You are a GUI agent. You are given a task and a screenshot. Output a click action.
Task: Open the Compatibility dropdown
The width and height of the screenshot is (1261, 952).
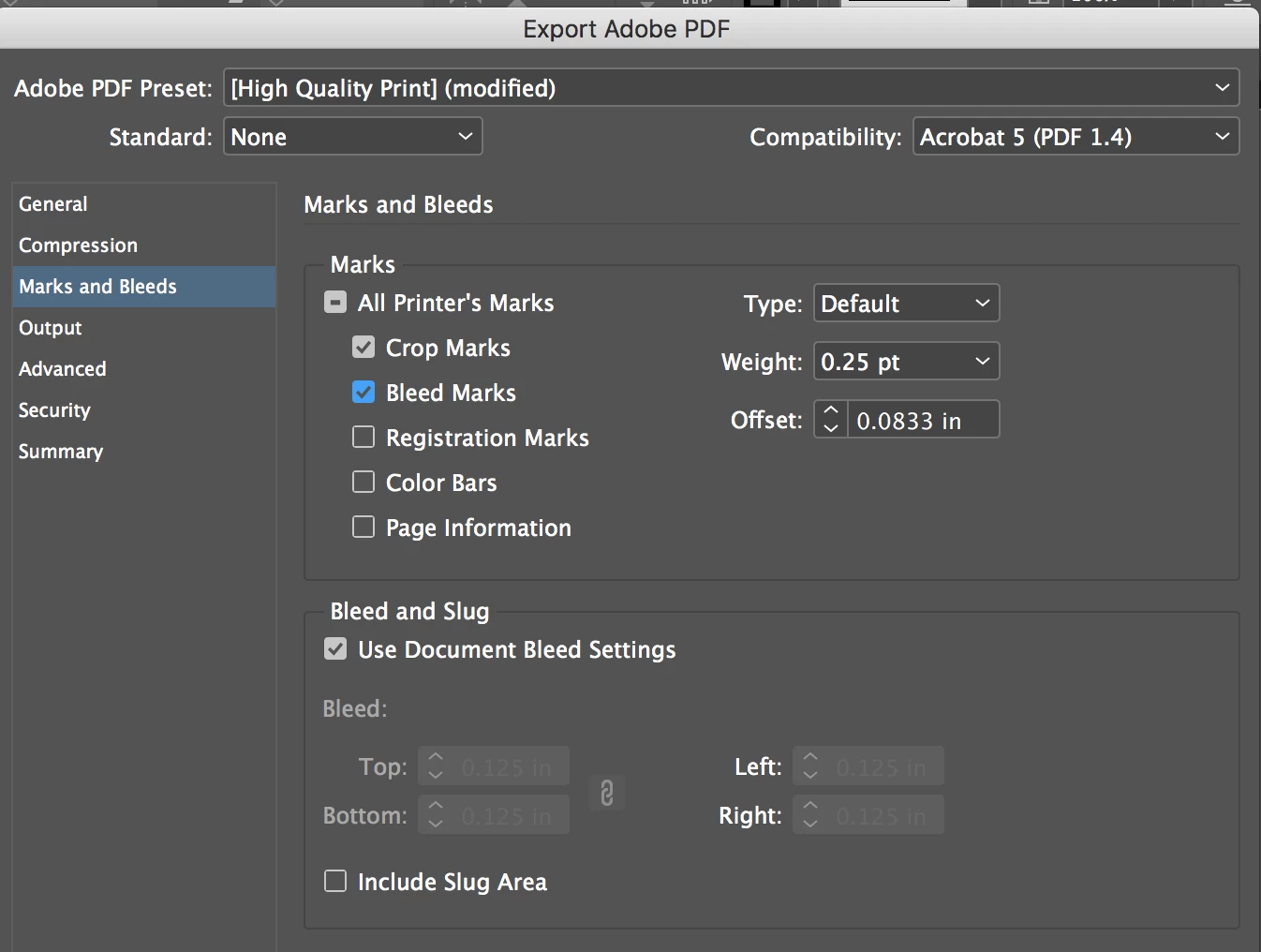[1076, 136]
